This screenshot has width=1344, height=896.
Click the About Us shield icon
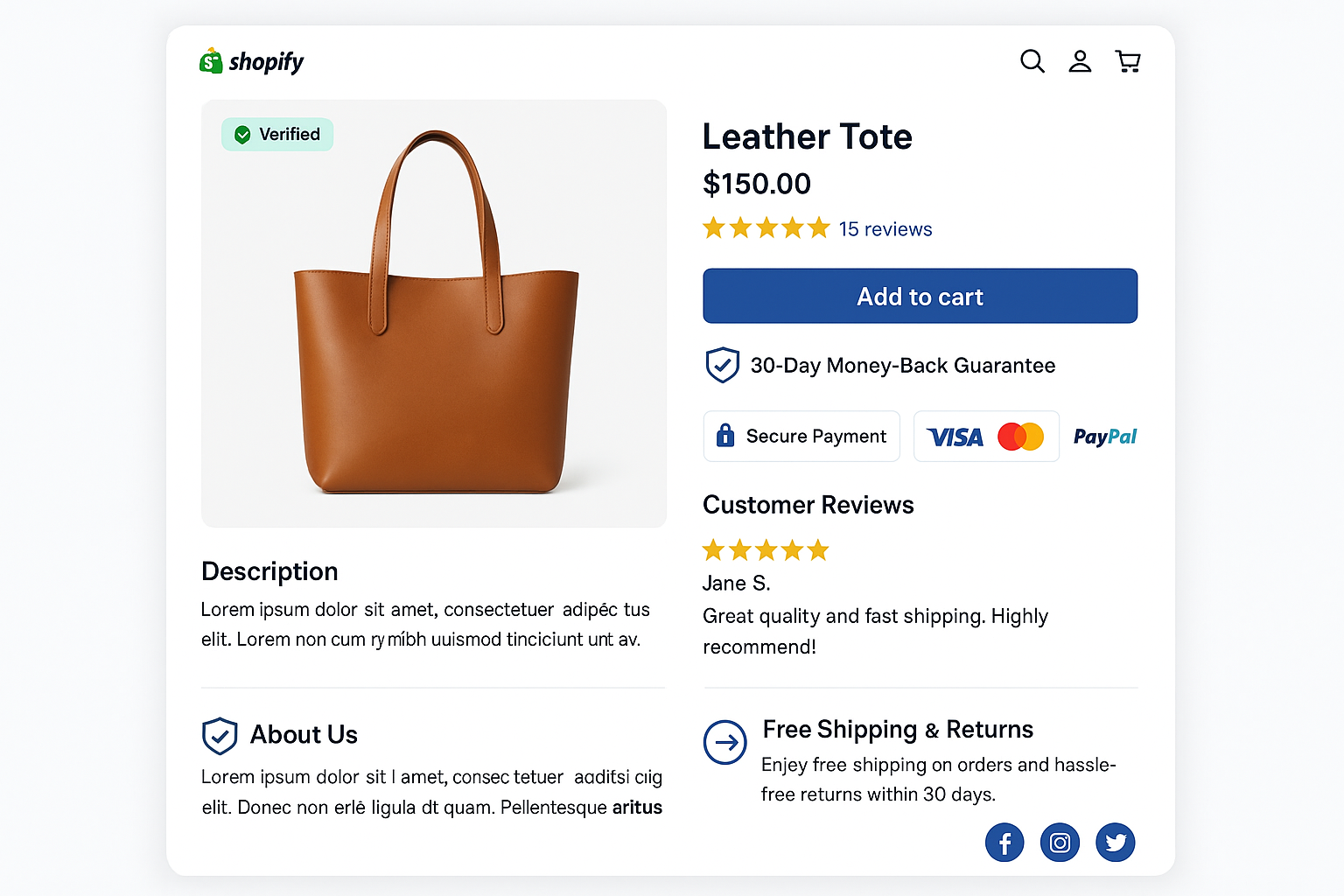pos(220,736)
